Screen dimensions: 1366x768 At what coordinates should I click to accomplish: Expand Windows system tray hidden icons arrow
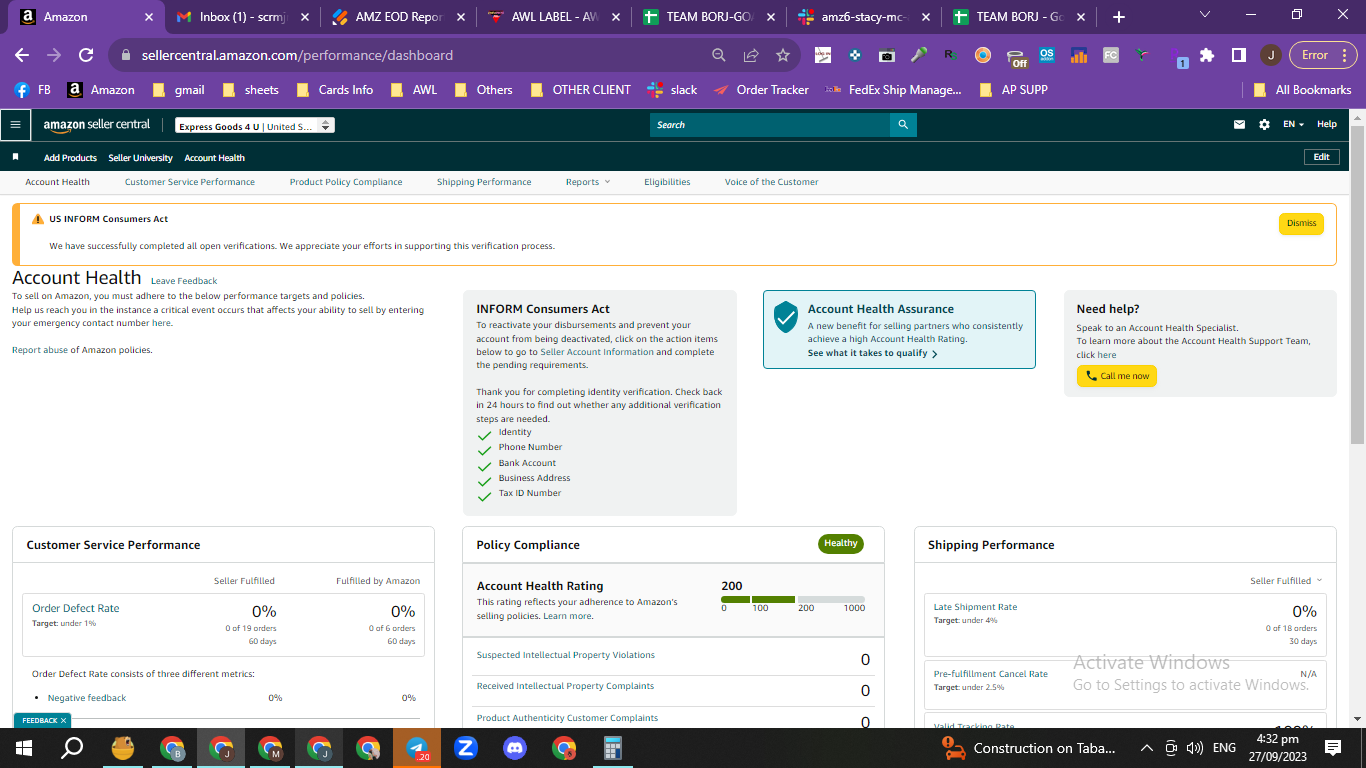[1147, 748]
